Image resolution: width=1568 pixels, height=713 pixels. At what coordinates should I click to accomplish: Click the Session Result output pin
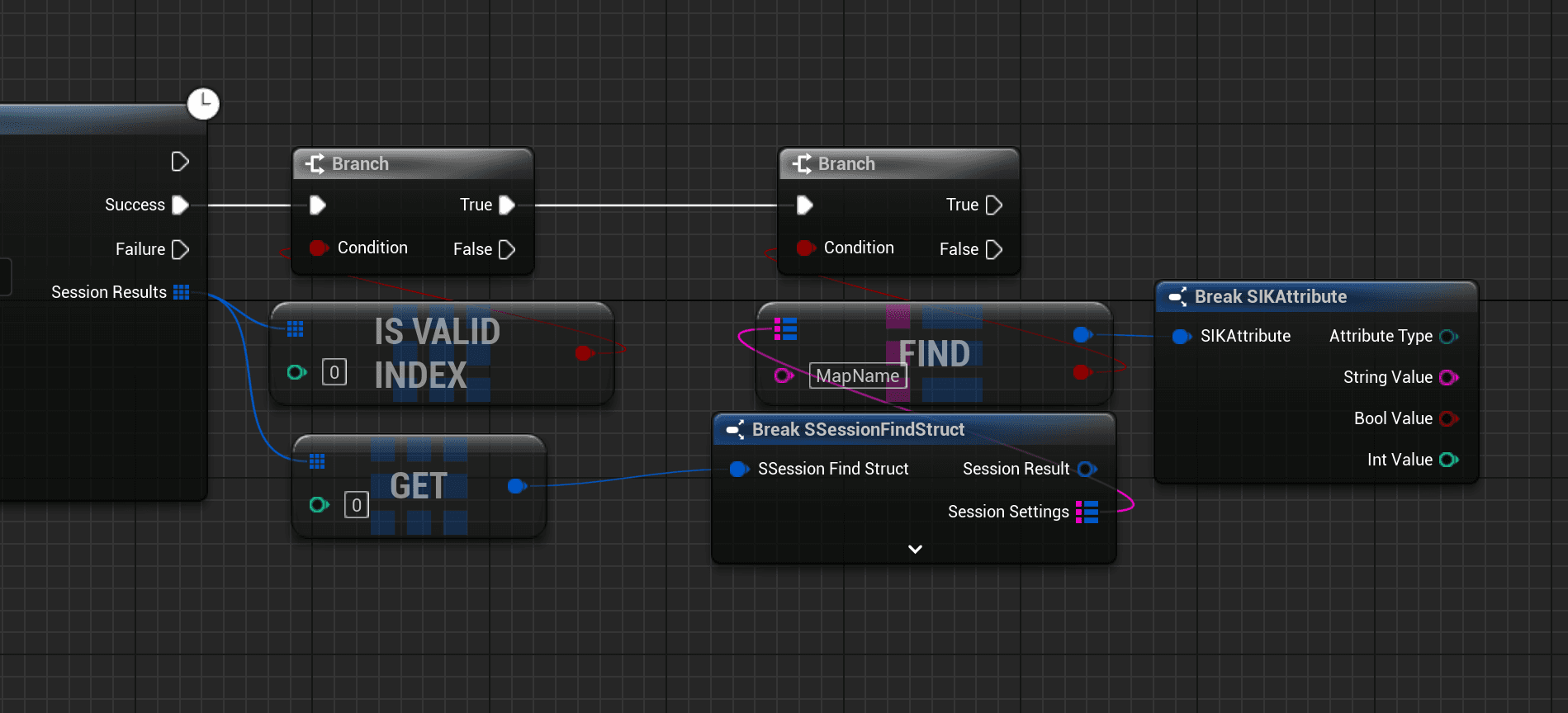(1087, 469)
